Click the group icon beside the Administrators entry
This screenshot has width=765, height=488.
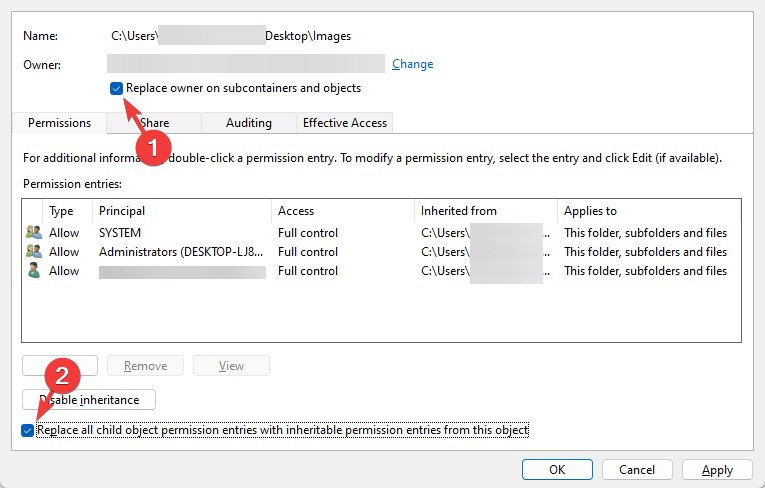tap(33, 252)
